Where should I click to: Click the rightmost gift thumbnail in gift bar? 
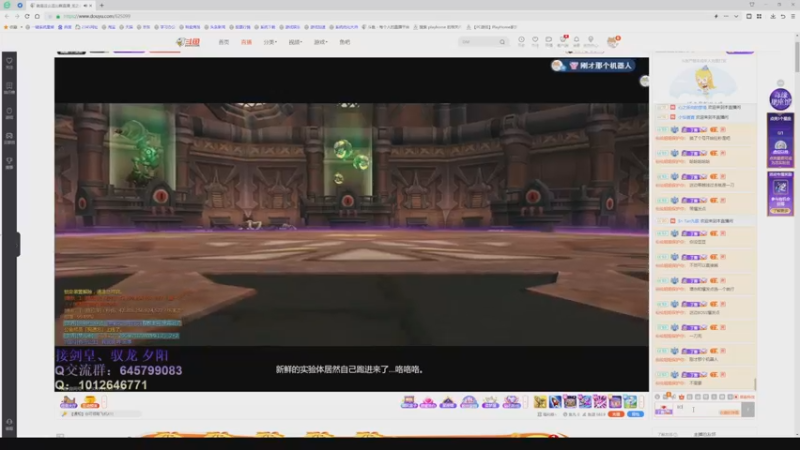[x=630, y=402]
